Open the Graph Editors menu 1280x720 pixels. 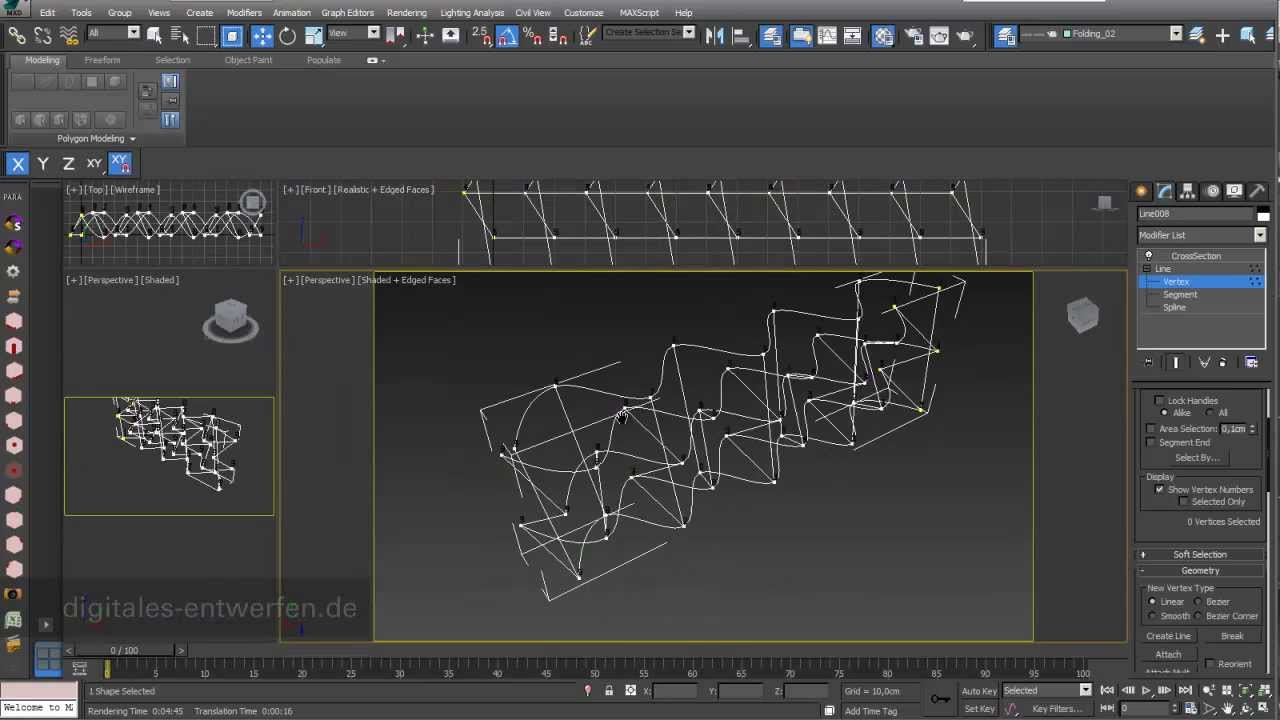click(x=348, y=13)
